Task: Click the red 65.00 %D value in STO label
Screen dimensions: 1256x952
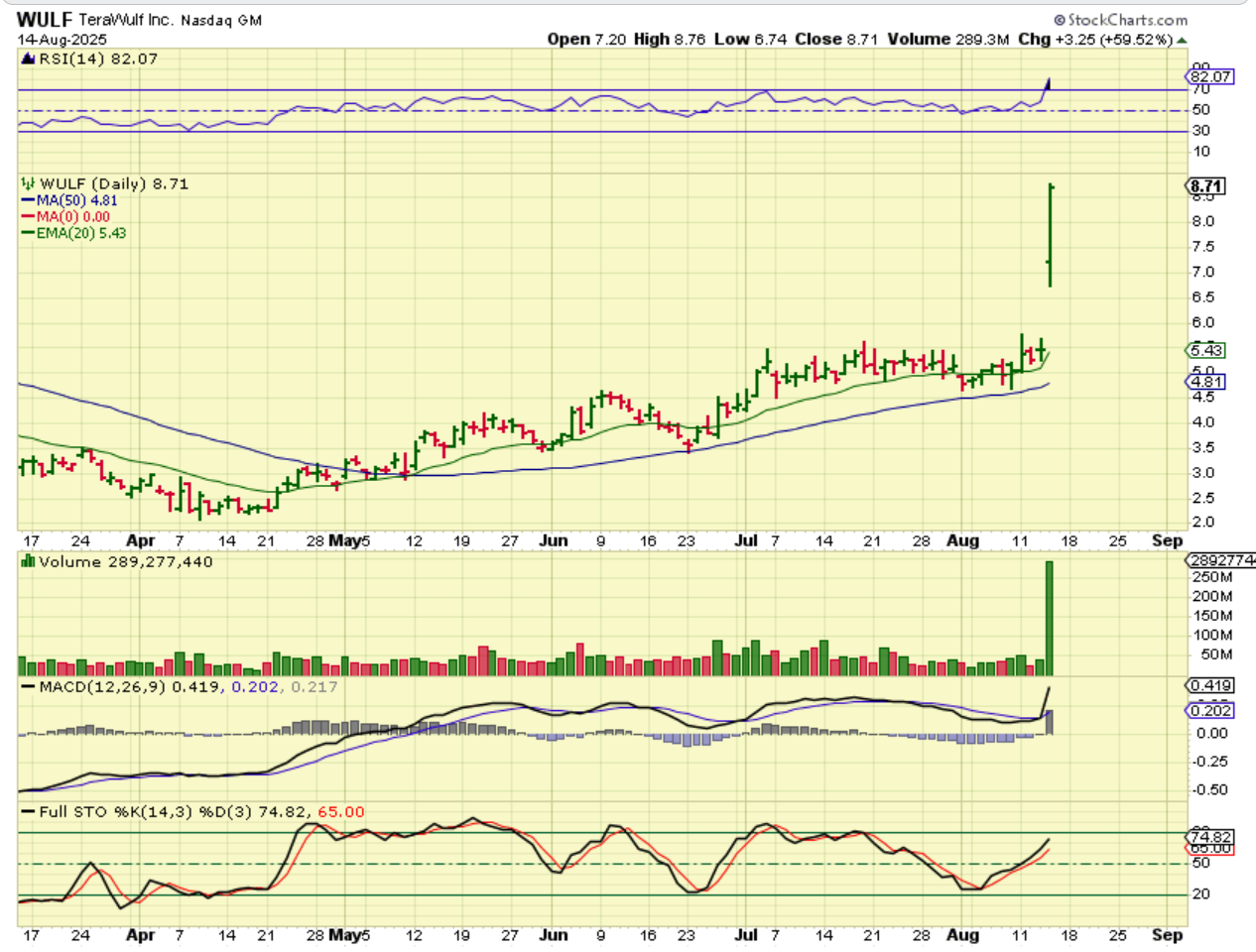Action: pyautogui.click(x=341, y=811)
